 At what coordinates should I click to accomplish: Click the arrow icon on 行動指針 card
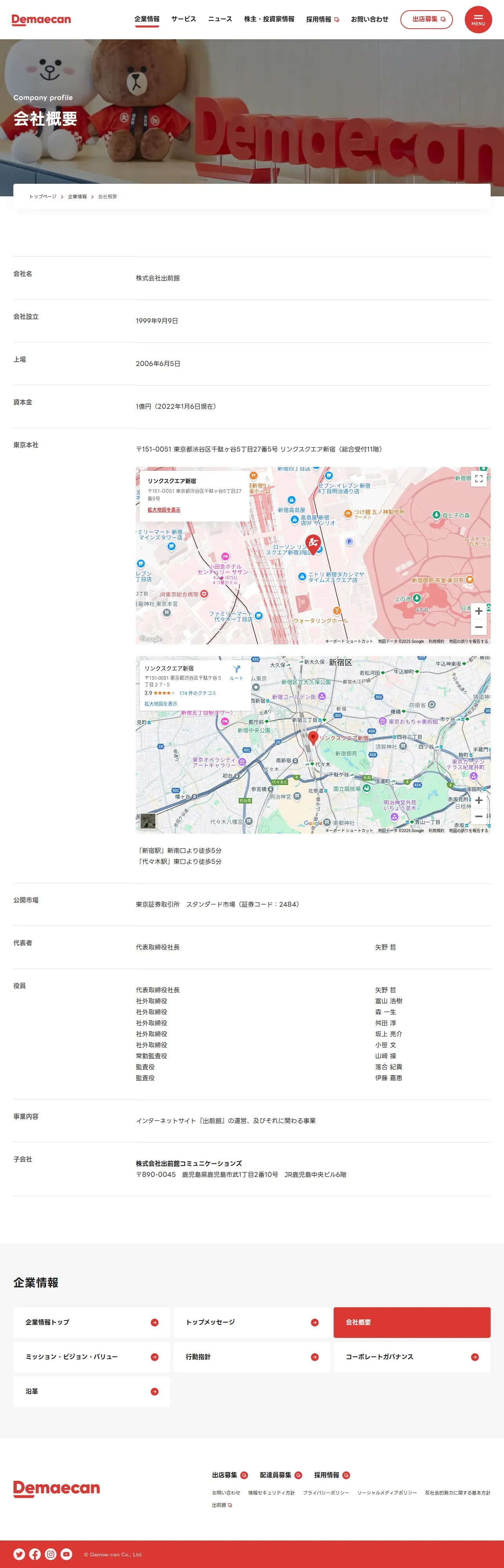315,1357
